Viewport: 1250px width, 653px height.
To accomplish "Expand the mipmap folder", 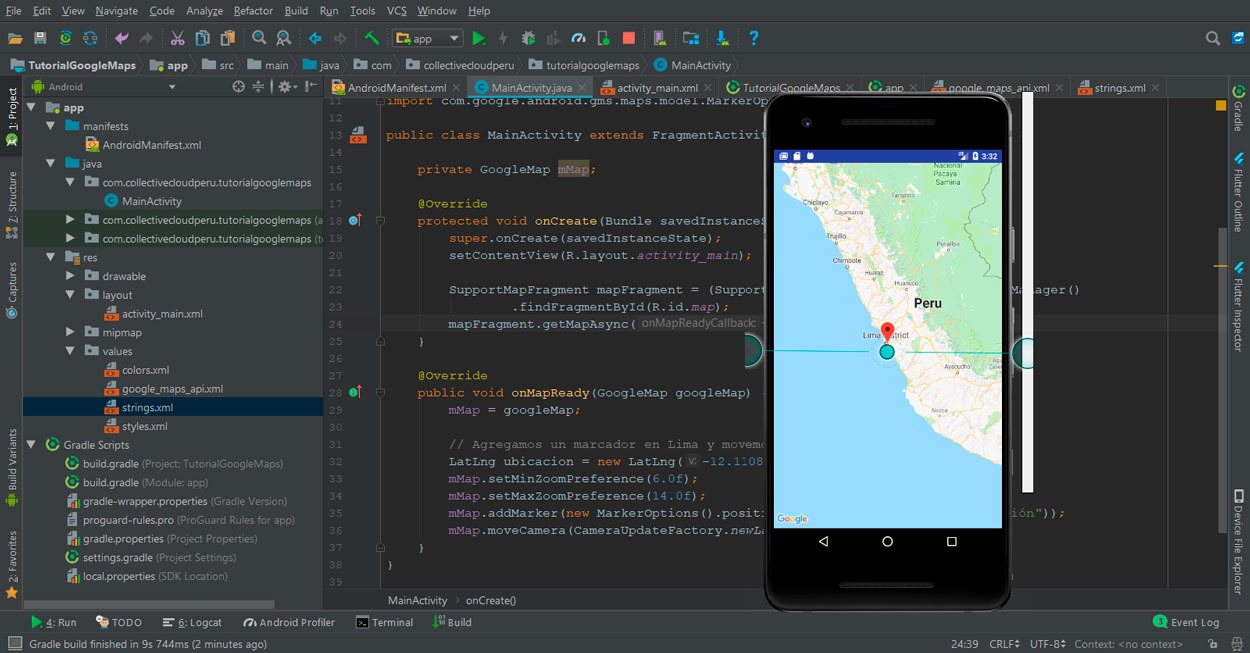I will pyautogui.click(x=69, y=332).
